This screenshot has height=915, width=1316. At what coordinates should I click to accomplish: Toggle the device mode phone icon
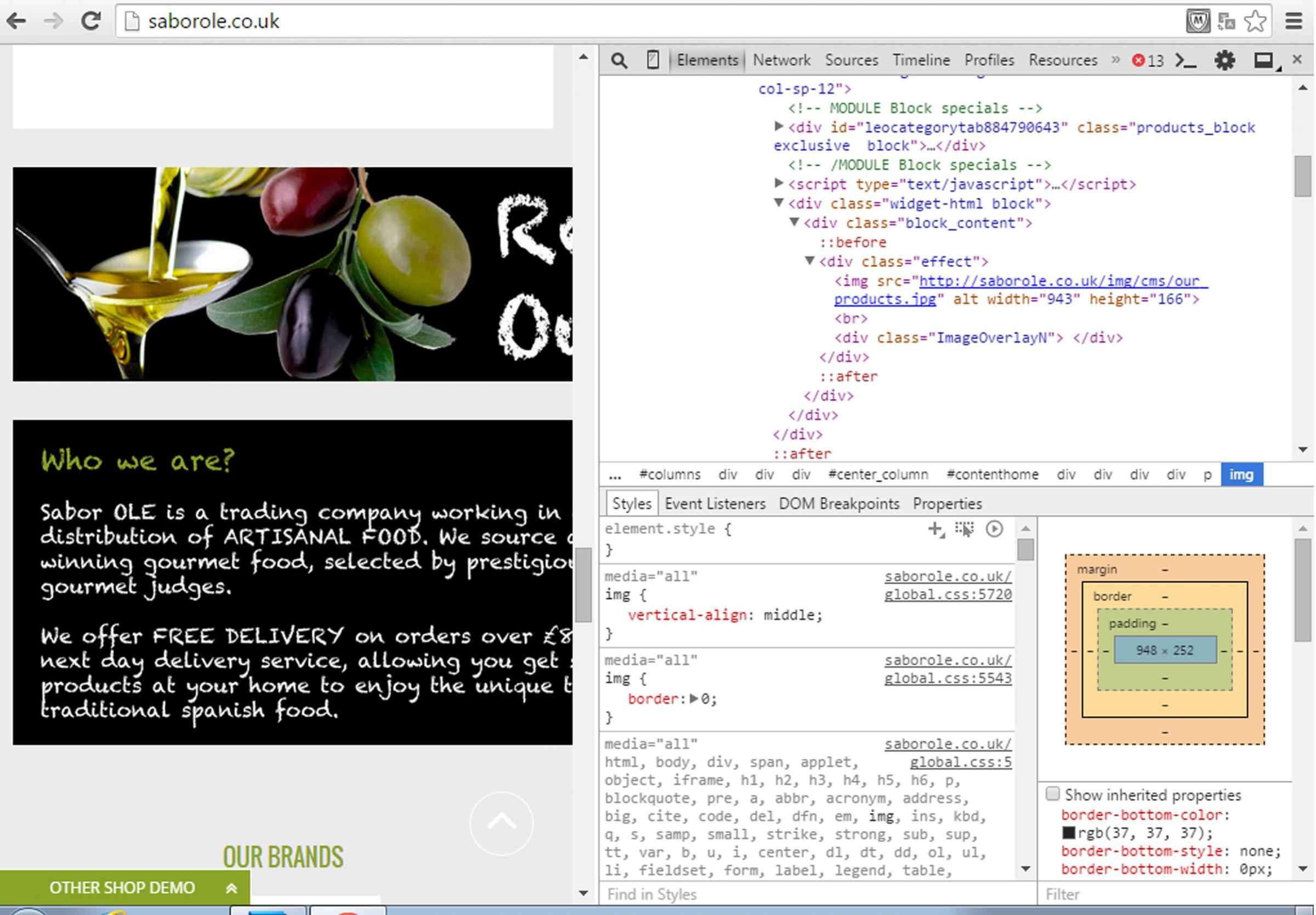pyautogui.click(x=653, y=60)
